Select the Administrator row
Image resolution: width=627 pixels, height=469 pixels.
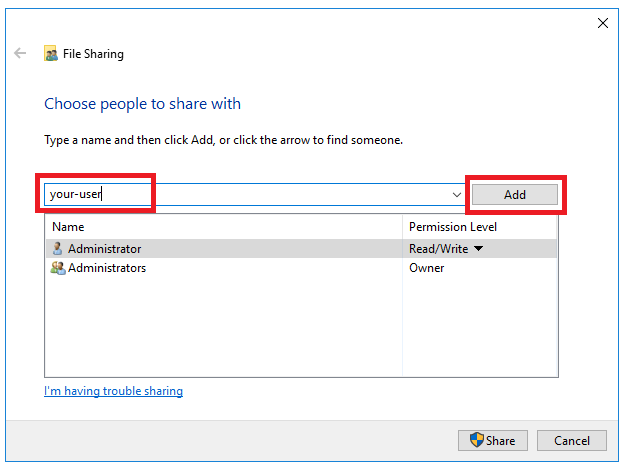coord(301,249)
